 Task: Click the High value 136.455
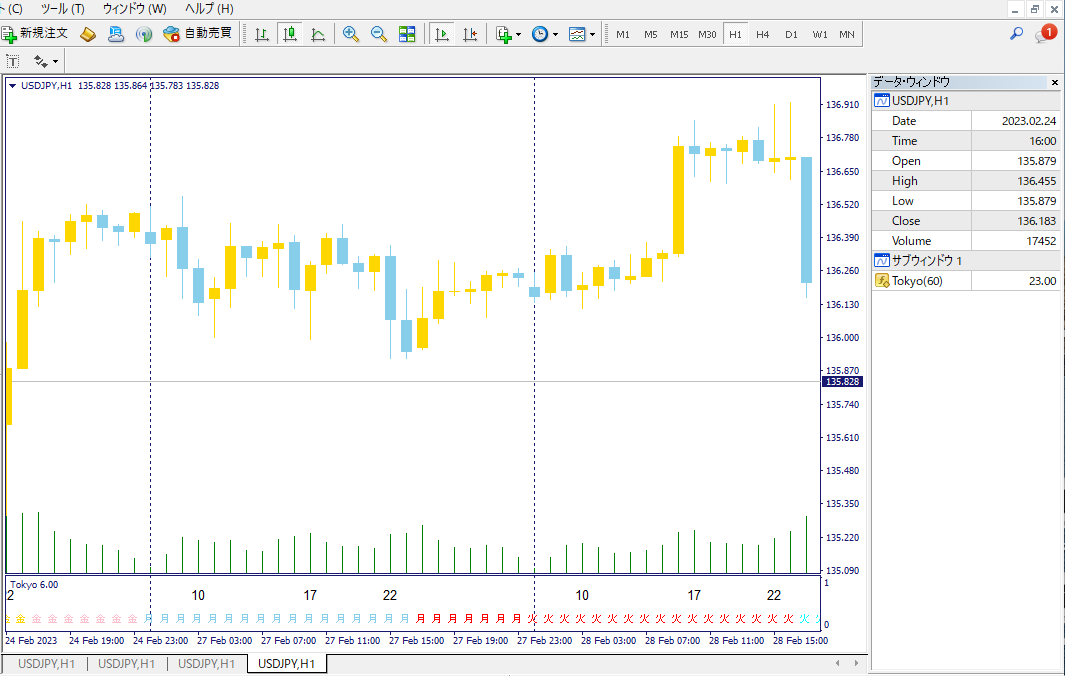click(1036, 181)
